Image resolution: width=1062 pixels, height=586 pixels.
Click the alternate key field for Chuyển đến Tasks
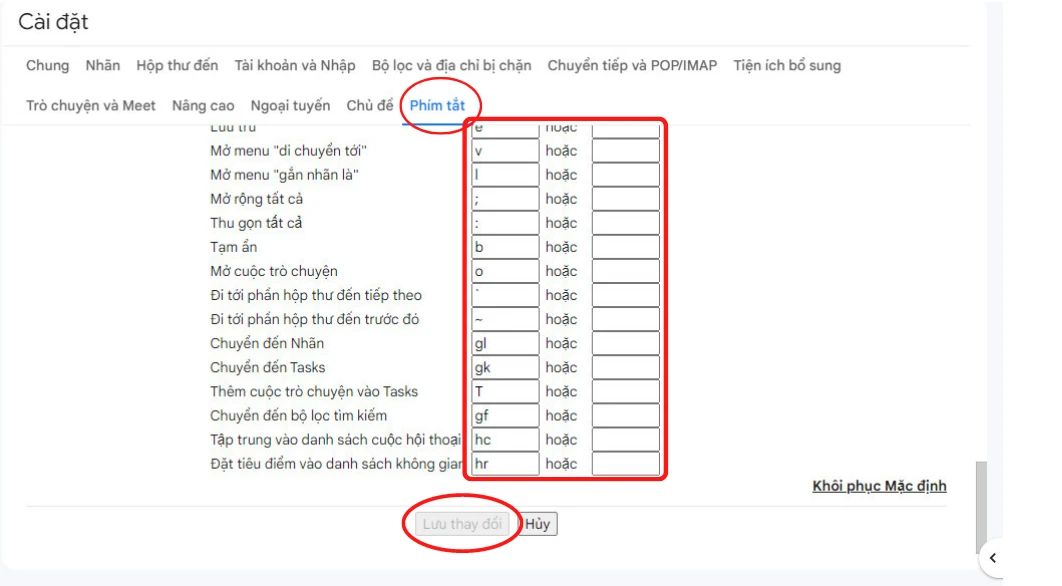[x=626, y=367]
